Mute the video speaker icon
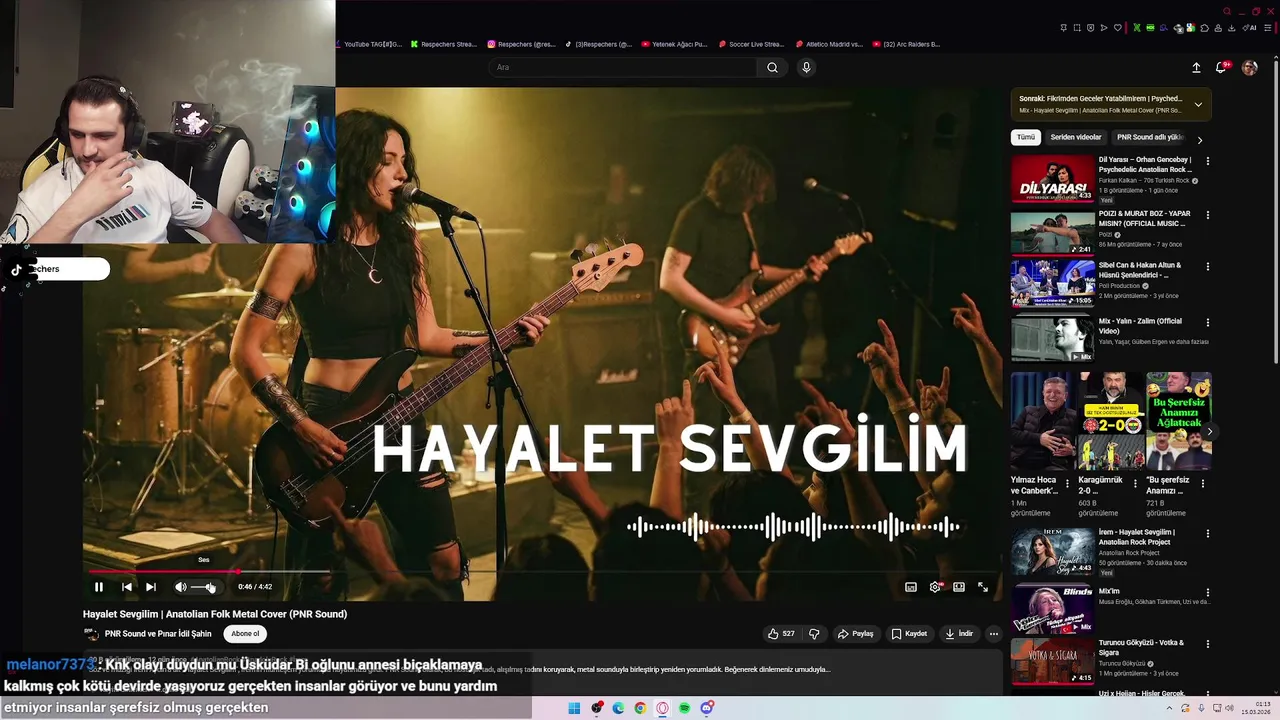Screen dimensions: 1280x720 point(180,587)
